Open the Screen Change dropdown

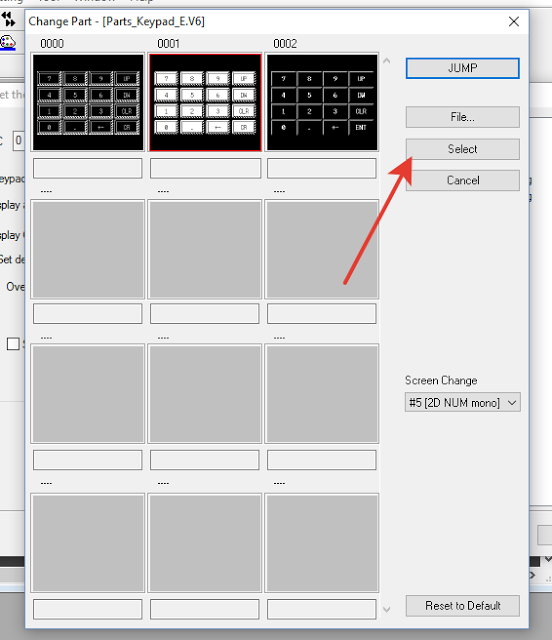pyautogui.click(x=463, y=402)
